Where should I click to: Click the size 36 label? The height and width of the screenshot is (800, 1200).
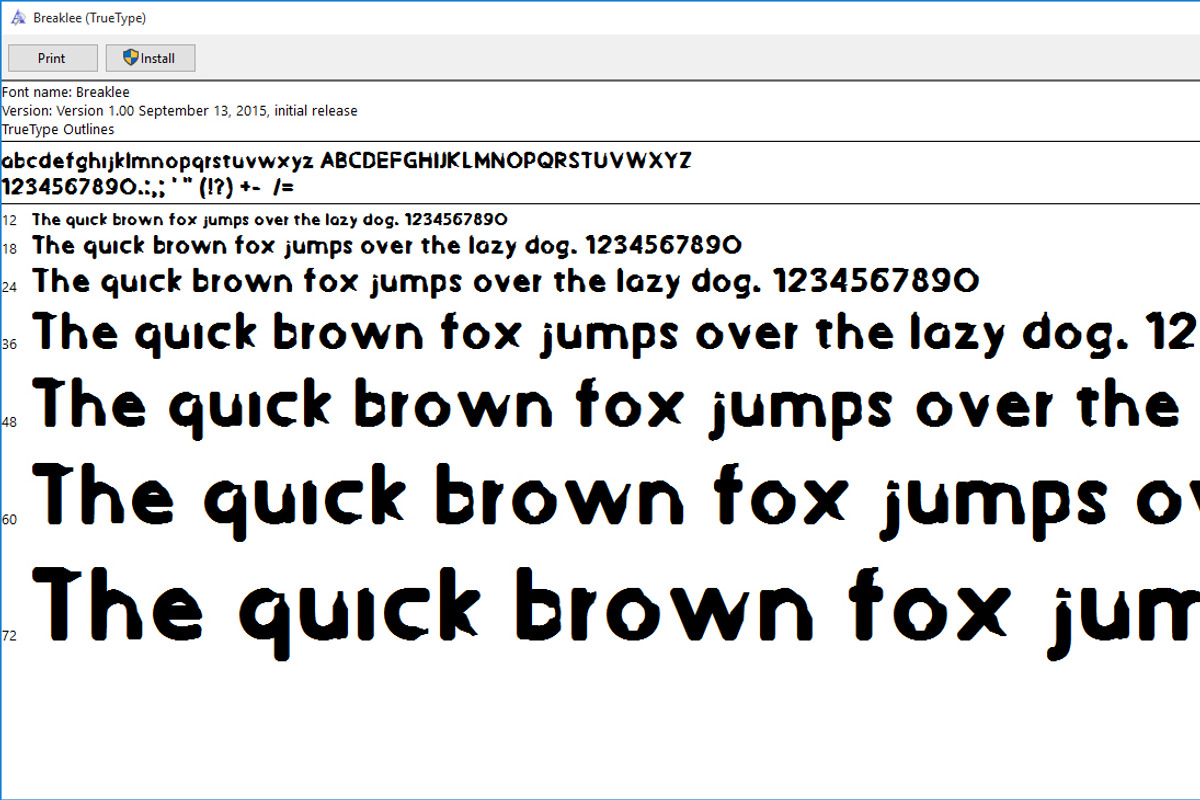tap(10, 344)
